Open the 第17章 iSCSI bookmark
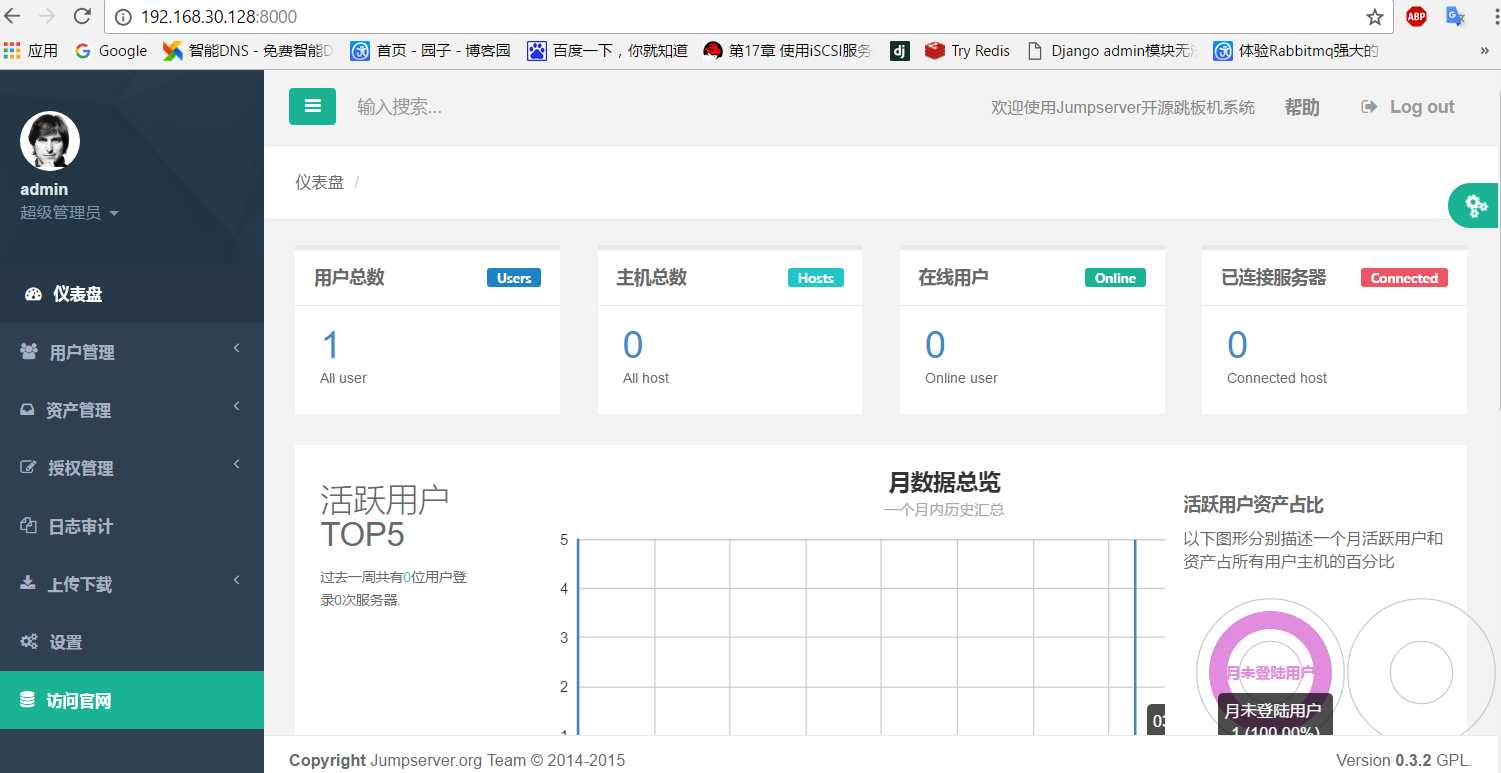The height and width of the screenshot is (773, 1501). point(787,50)
